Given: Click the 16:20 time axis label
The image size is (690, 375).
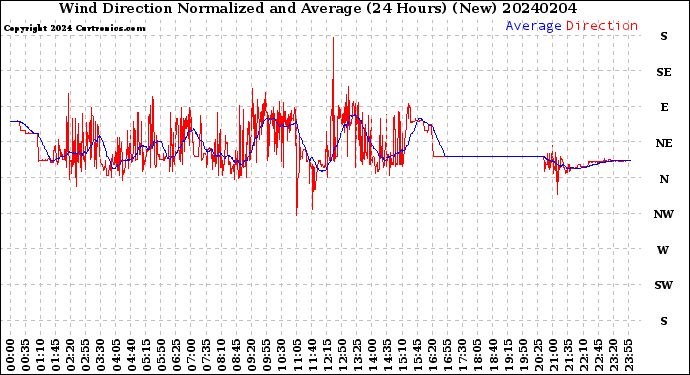Looking at the screenshot, I should pyautogui.click(x=431, y=355).
